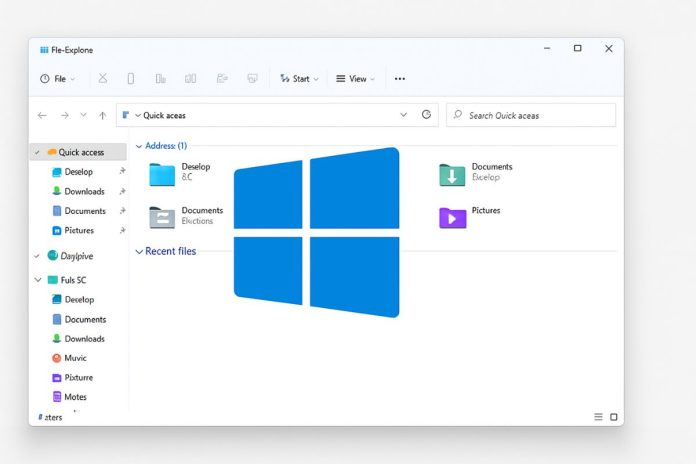Viewport: 696px width, 464px height.
Task: Click the share icon in toolbar
Action: 222,79
